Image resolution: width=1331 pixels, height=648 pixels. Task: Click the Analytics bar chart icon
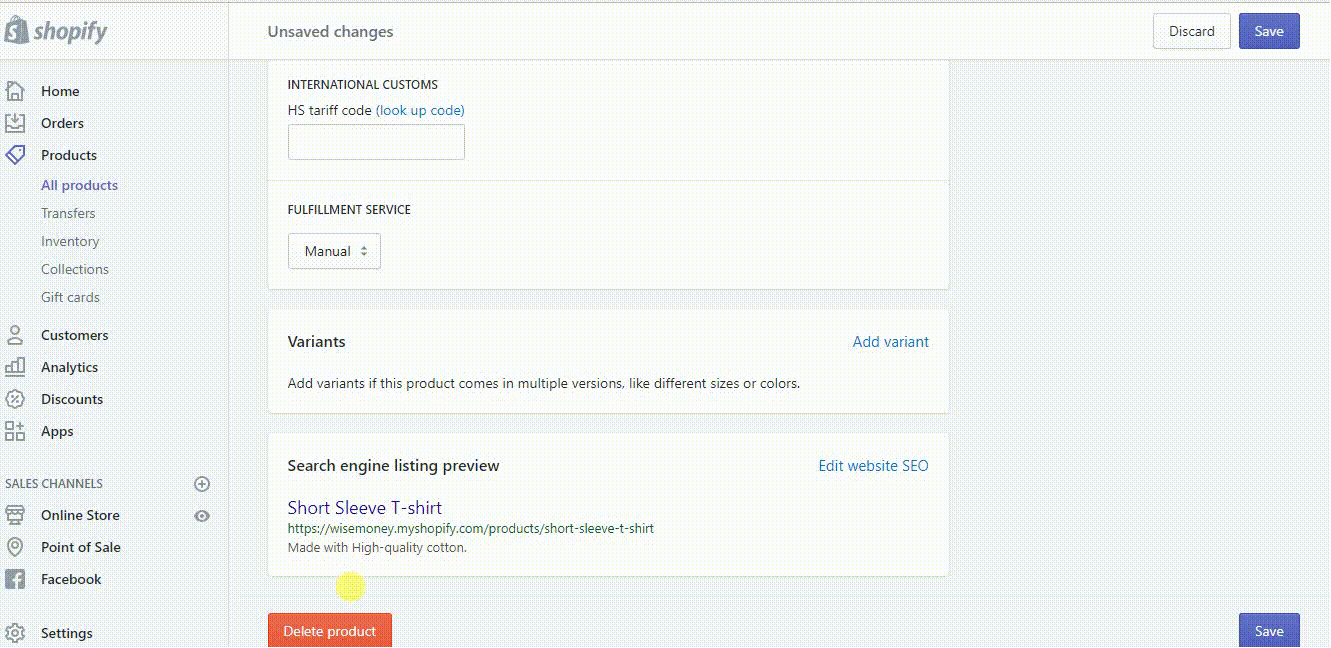(x=15, y=367)
